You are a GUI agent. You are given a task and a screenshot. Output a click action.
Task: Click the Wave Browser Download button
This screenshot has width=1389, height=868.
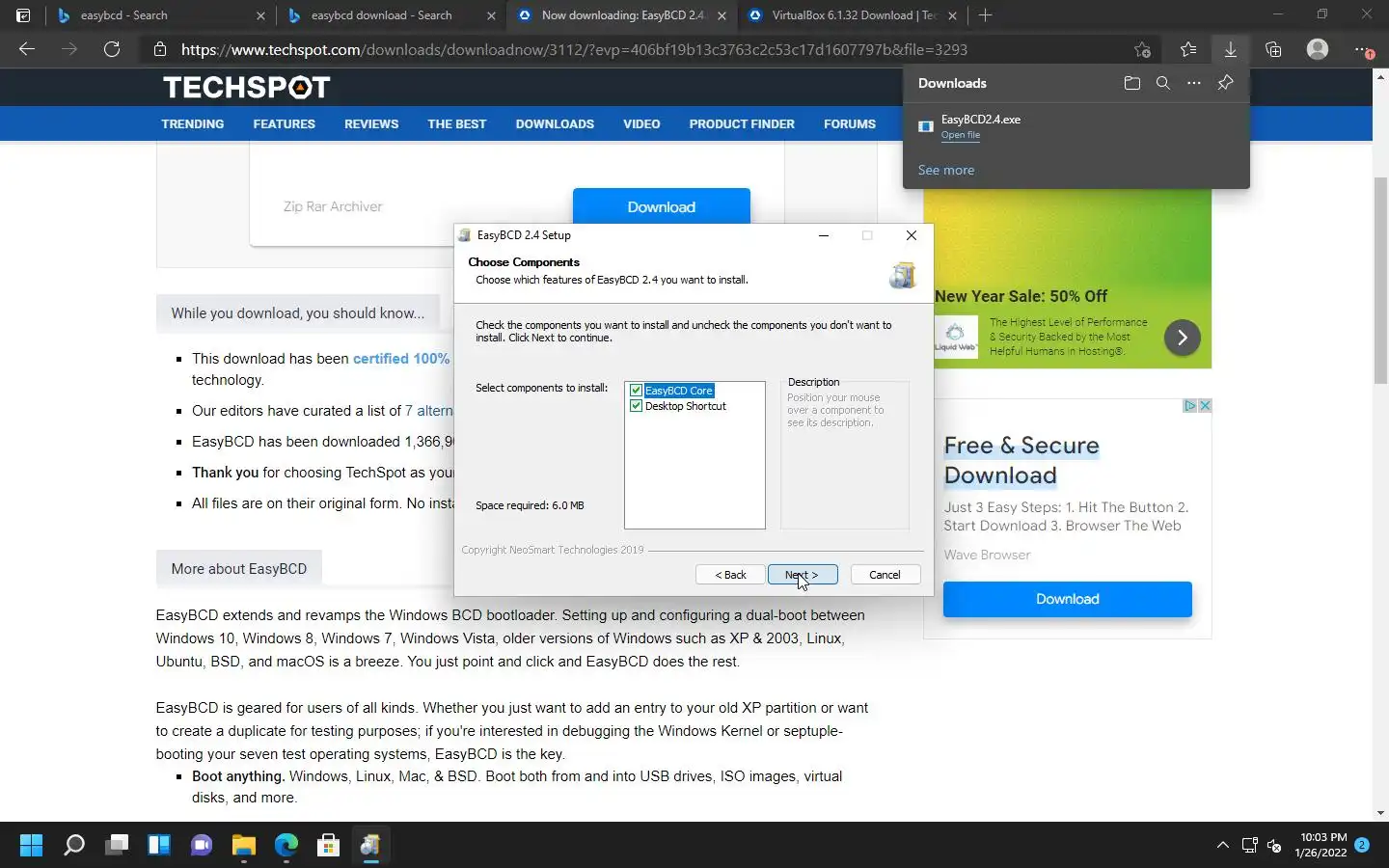coord(1067,599)
